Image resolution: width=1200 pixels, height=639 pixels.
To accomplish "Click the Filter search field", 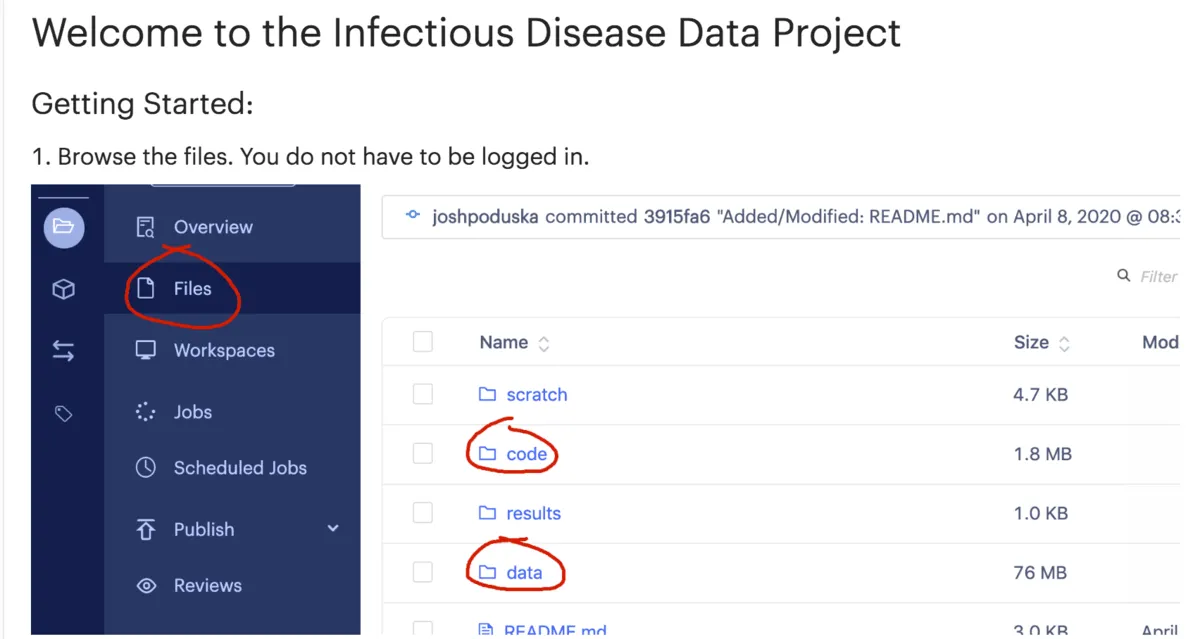I will pyautogui.click(x=1158, y=276).
